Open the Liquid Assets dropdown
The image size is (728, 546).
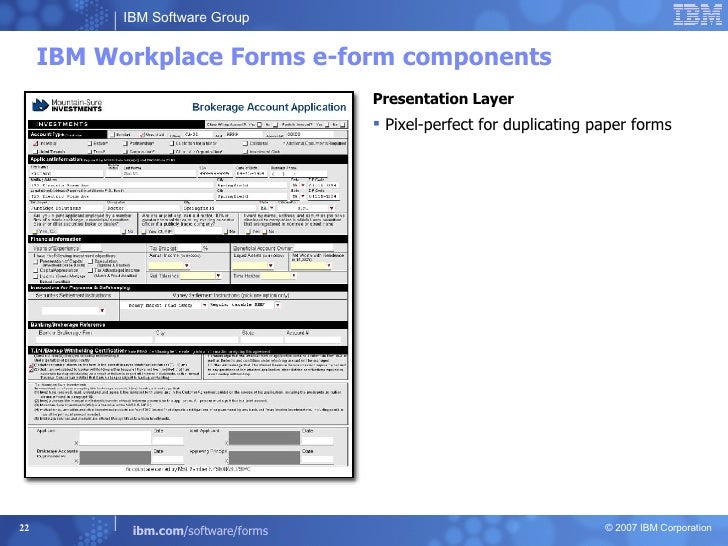click(x=253, y=266)
